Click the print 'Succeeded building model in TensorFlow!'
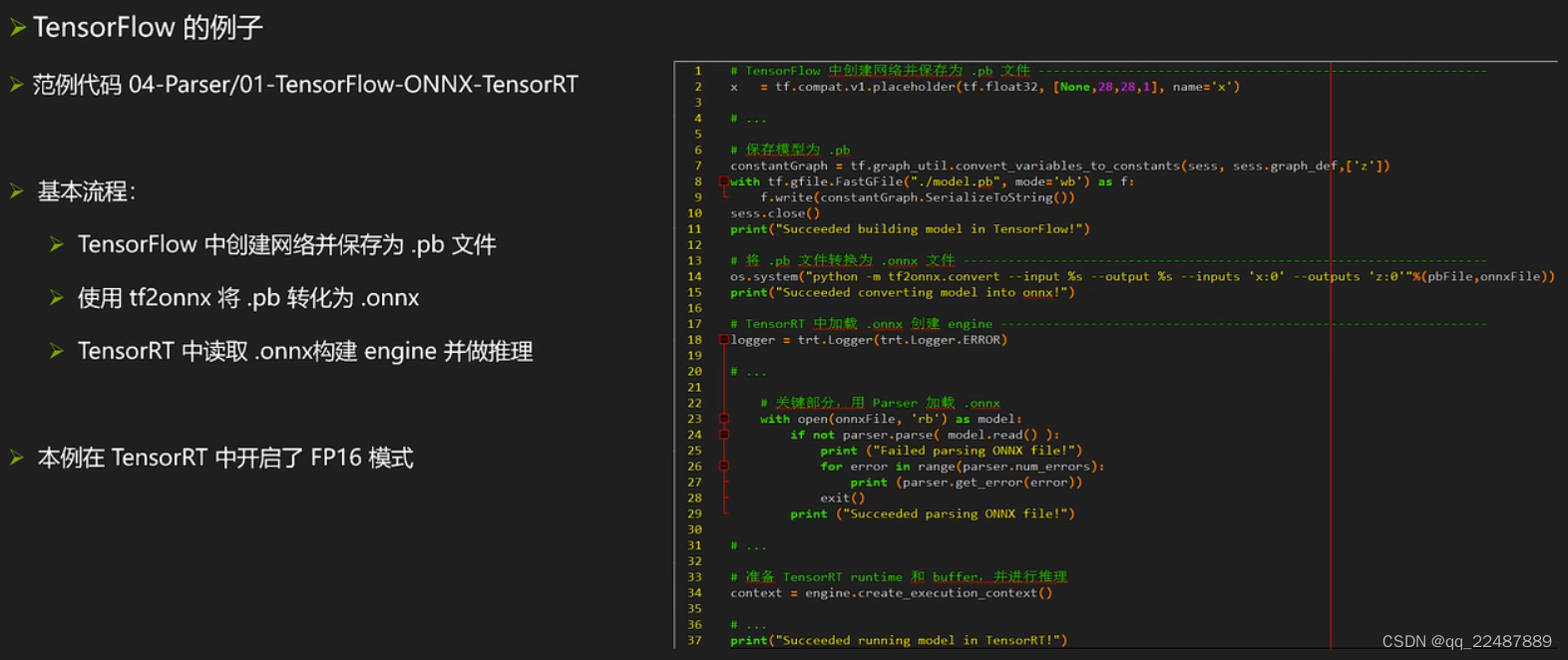1568x660 pixels. pyautogui.click(x=910, y=229)
